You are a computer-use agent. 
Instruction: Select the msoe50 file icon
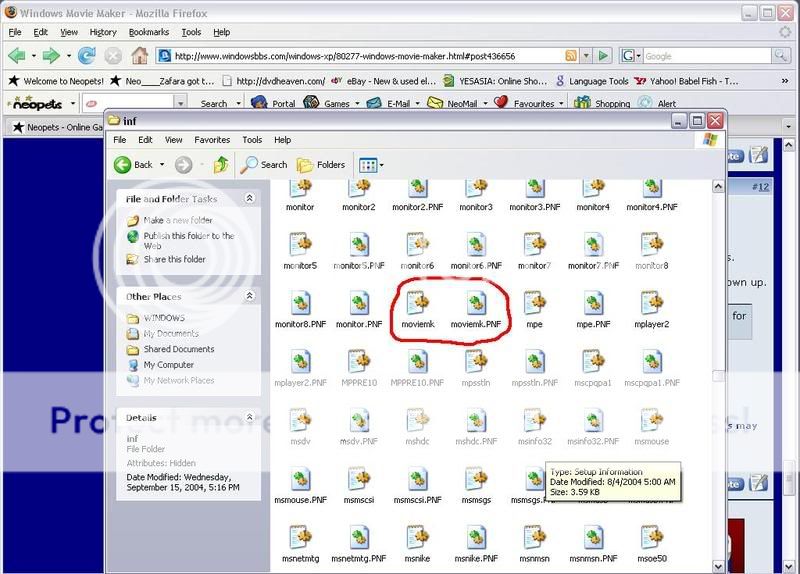point(652,538)
